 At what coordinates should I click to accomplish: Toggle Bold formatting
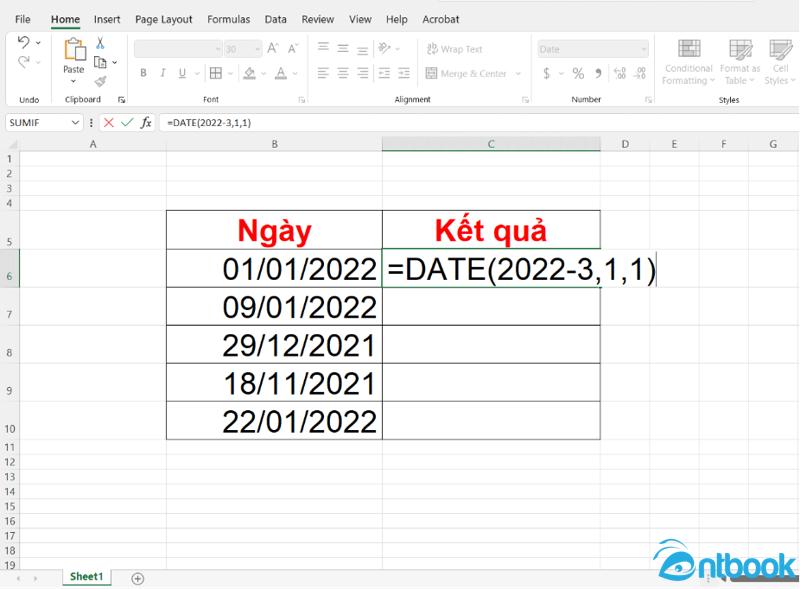coord(143,73)
